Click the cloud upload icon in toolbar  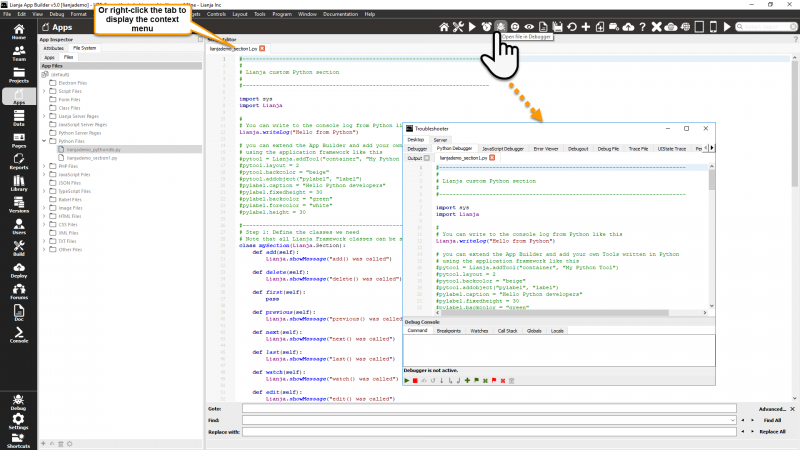tap(628, 27)
